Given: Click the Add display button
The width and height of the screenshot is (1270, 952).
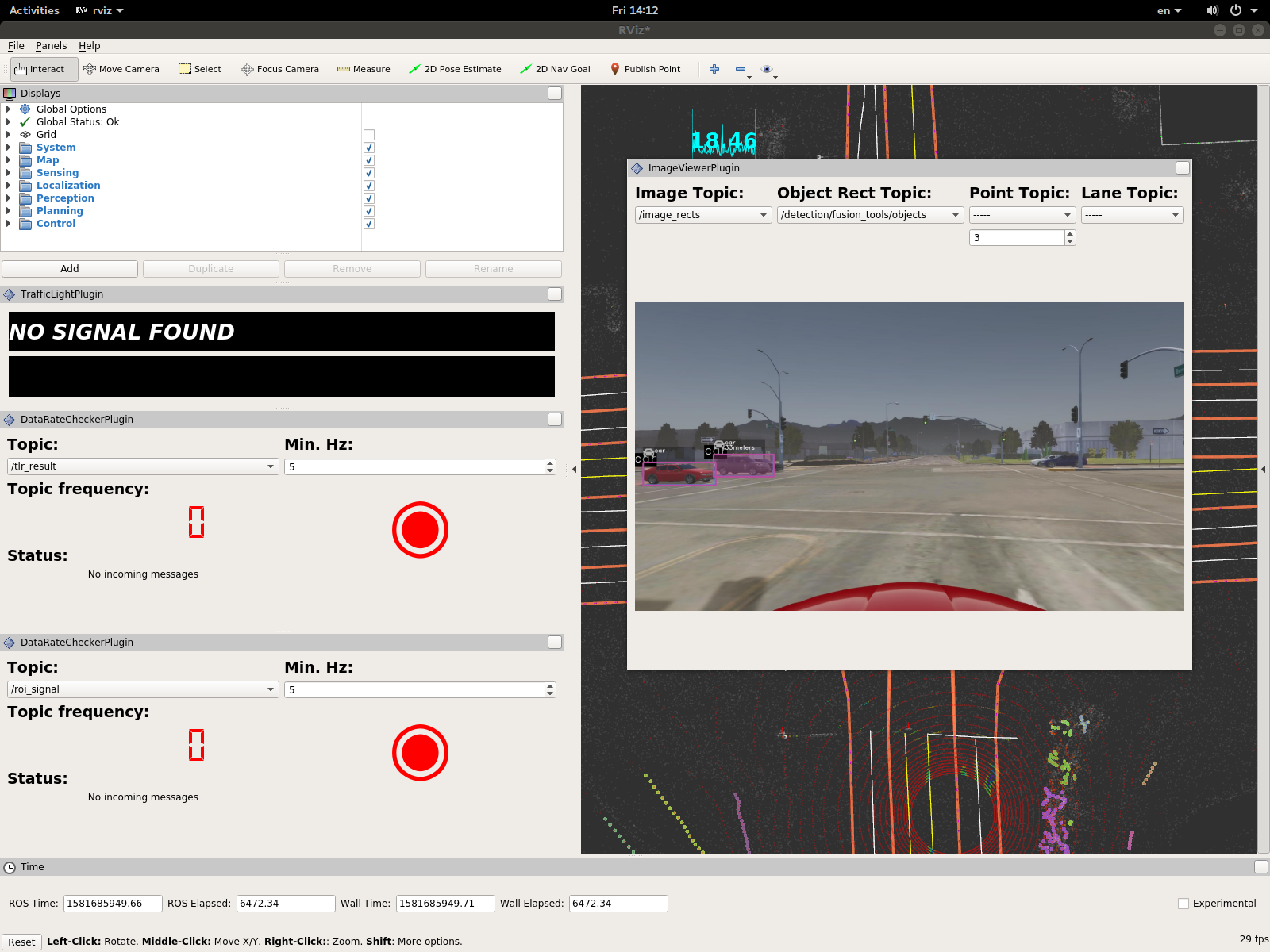Looking at the screenshot, I should 70,269.
